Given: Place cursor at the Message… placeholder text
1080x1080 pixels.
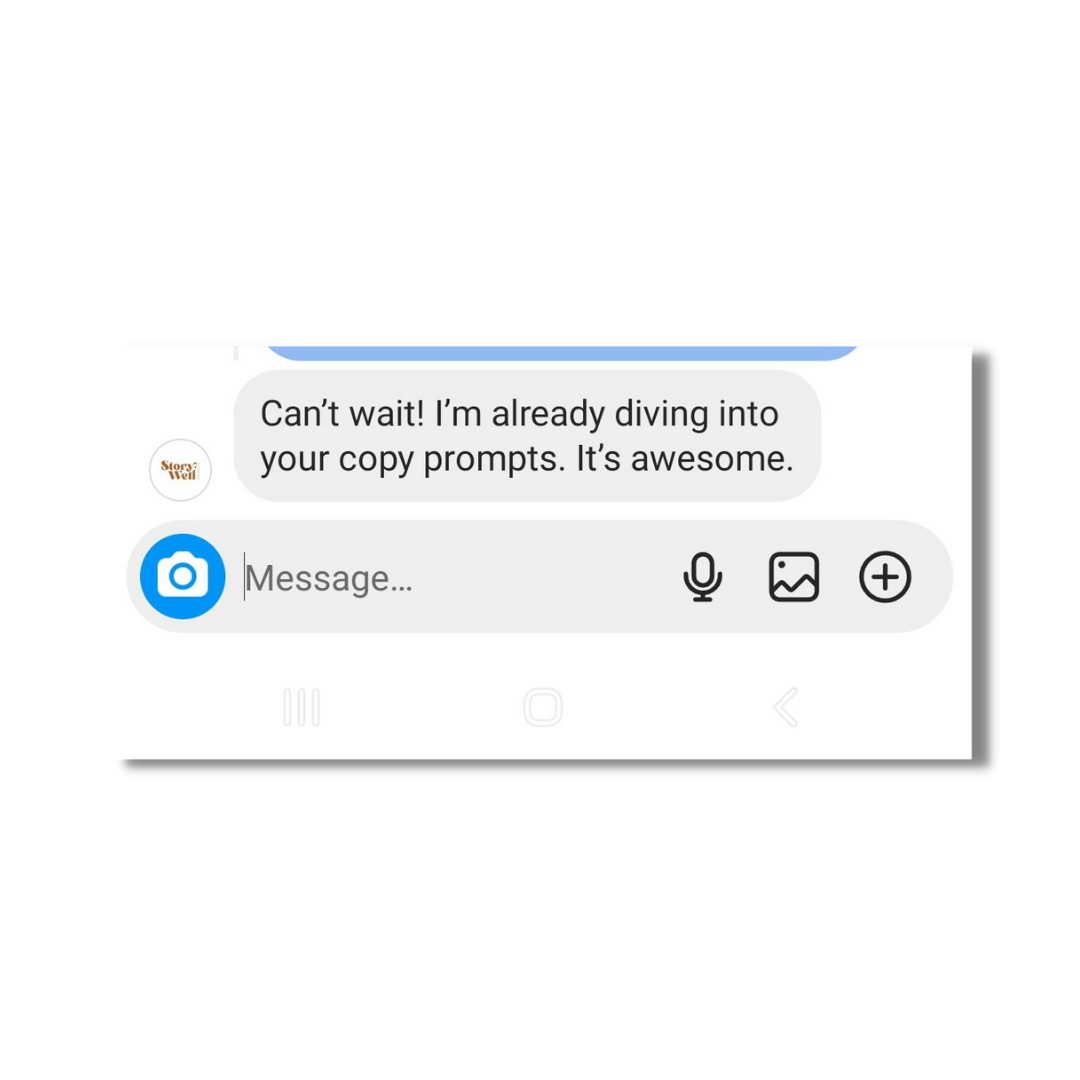Looking at the screenshot, I should [329, 579].
